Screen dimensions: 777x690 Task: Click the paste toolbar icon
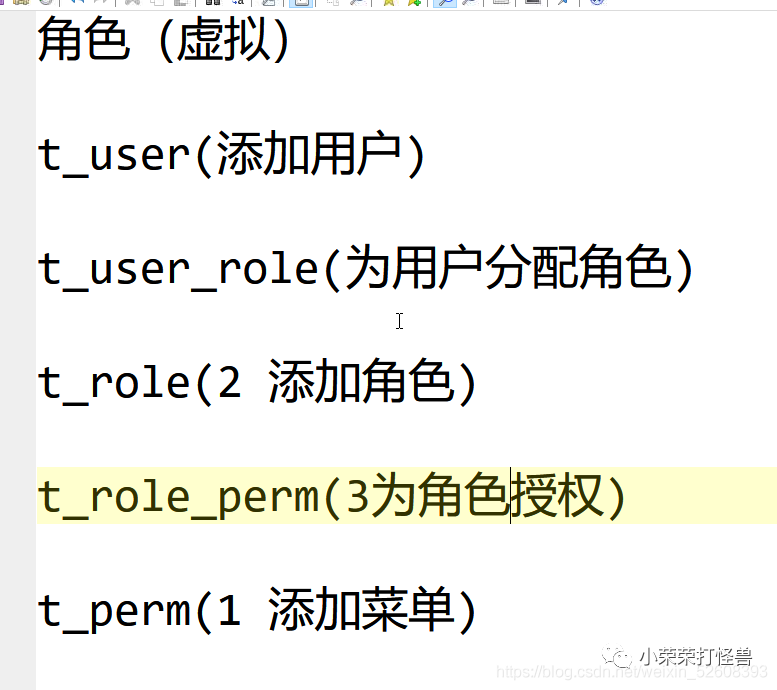pyautogui.click(x=181, y=2)
